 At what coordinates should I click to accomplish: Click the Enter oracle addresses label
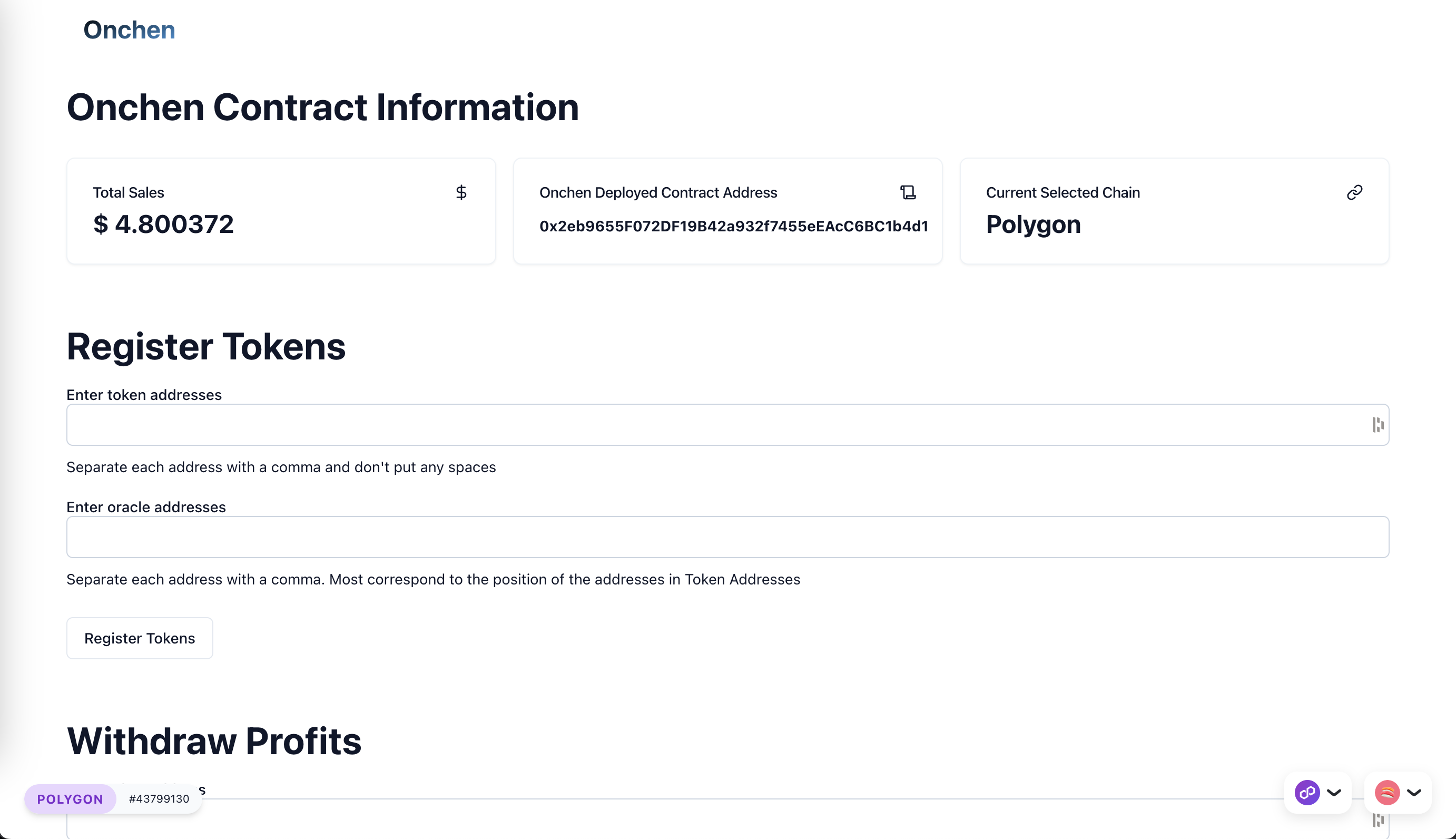tap(146, 507)
